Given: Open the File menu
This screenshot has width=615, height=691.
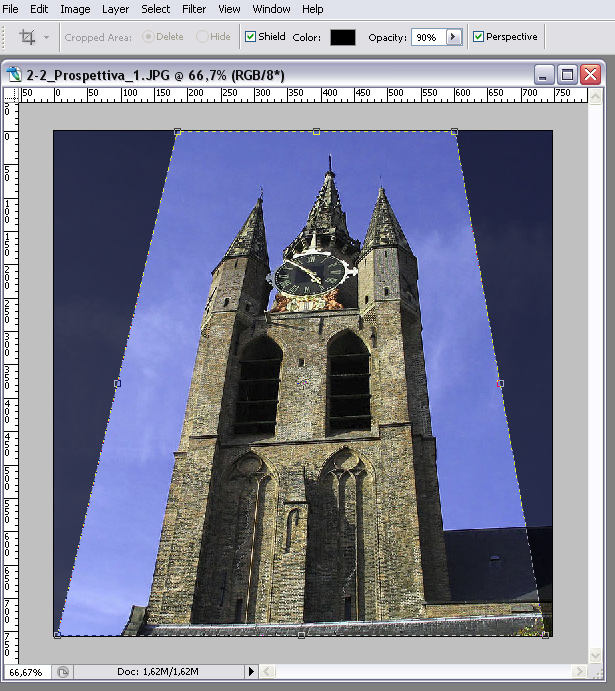Looking at the screenshot, I should click(x=10, y=9).
